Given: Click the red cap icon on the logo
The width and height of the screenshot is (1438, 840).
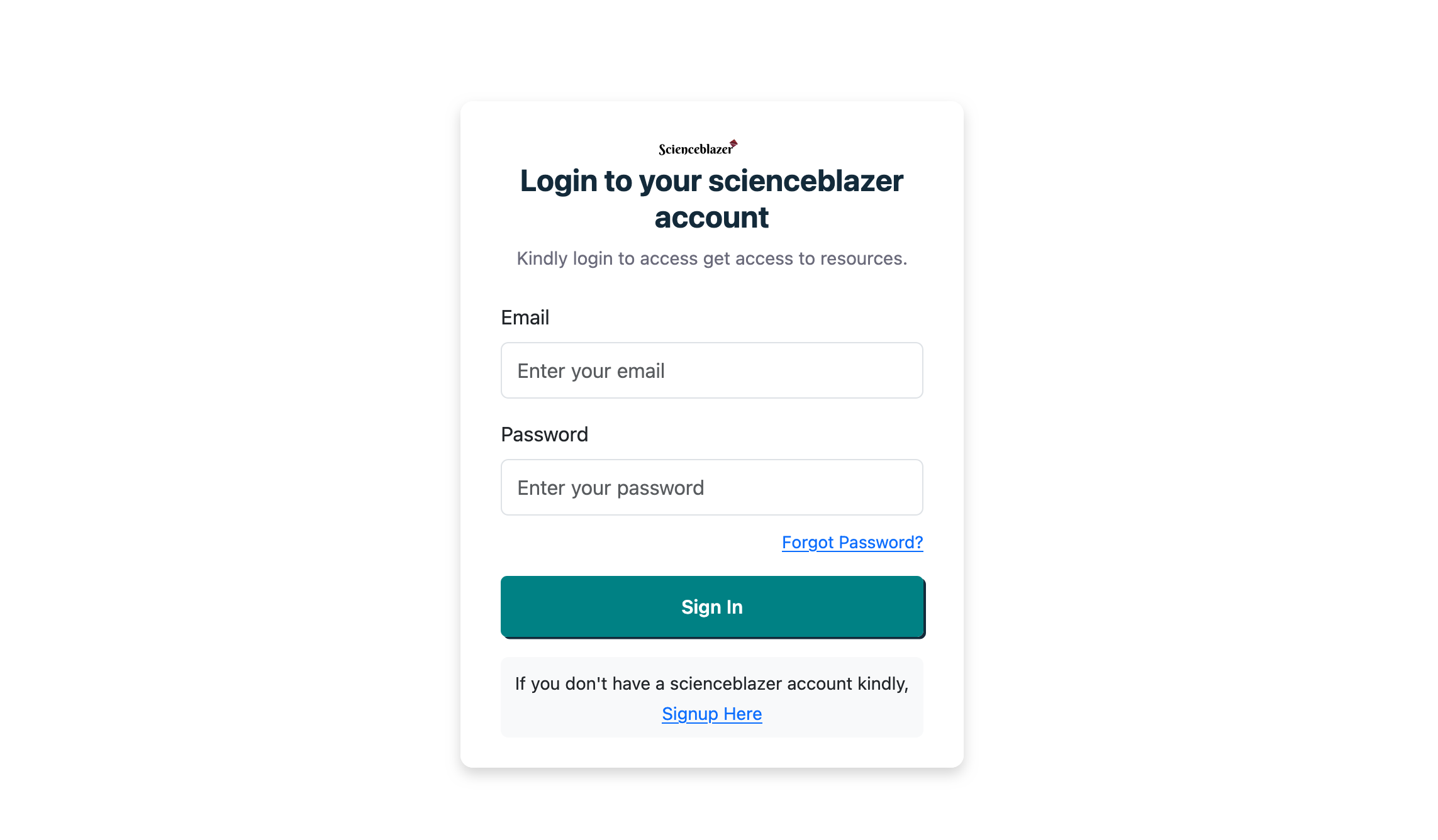Looking at the screenshot, I should (733, 143).
